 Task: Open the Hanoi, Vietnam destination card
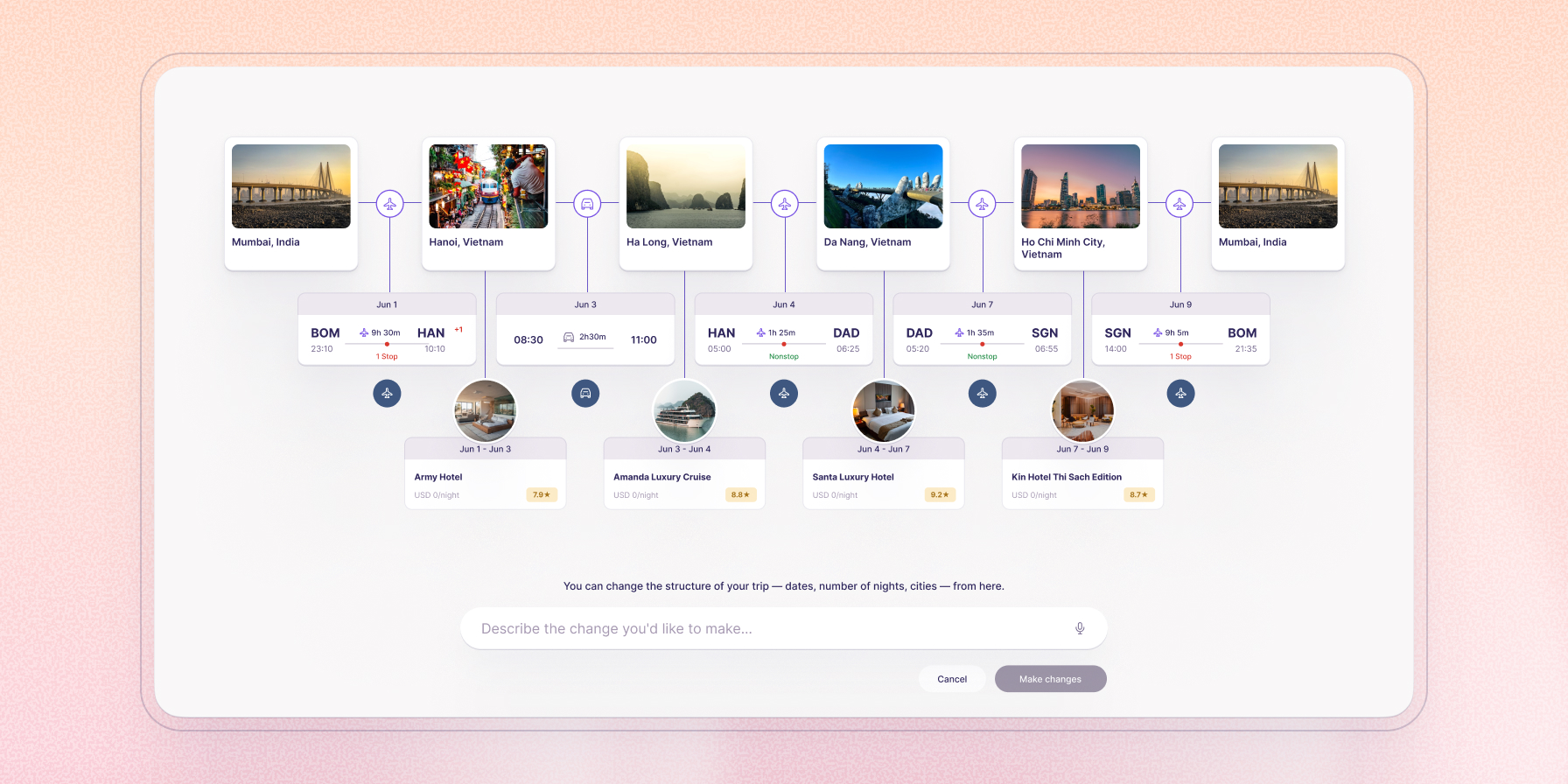[x=488, y=204]
